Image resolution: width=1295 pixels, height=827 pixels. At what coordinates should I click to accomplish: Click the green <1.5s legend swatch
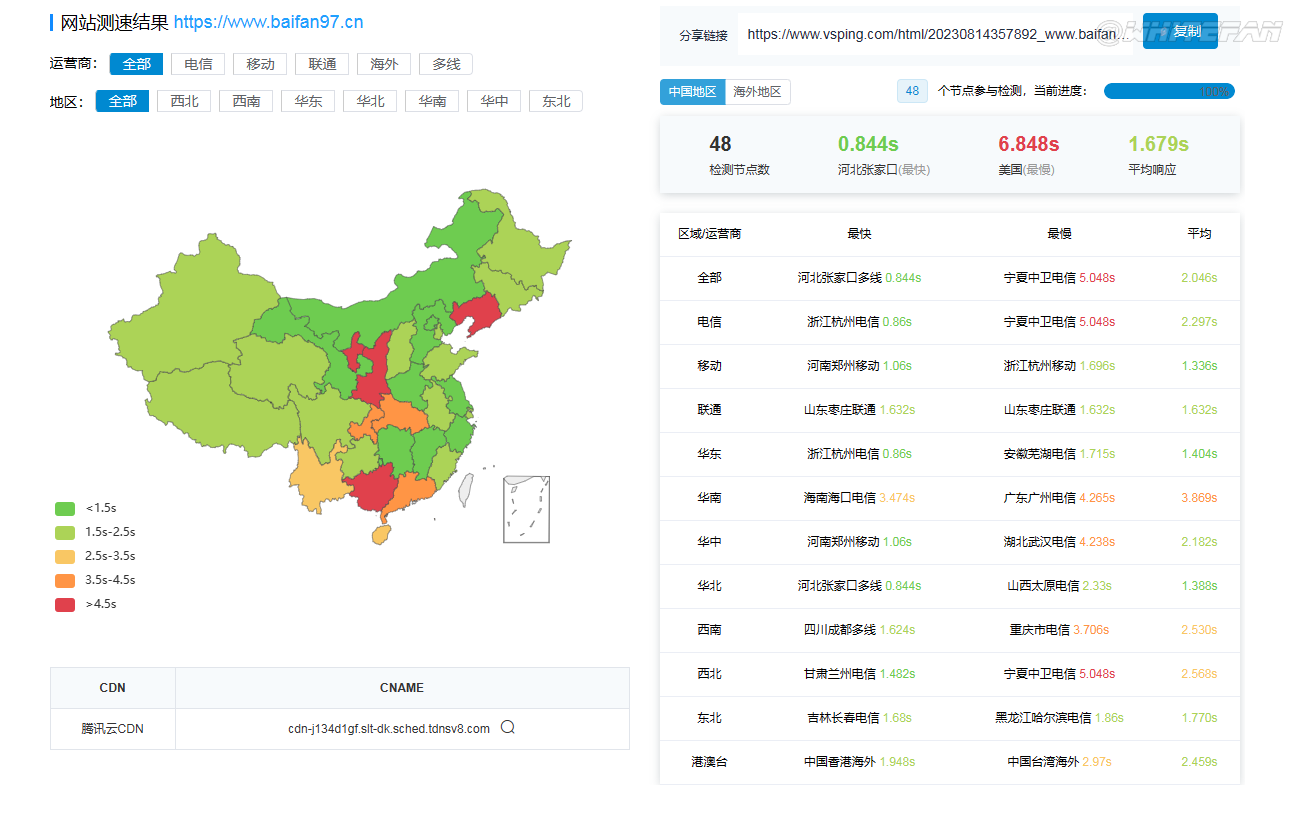65,508
